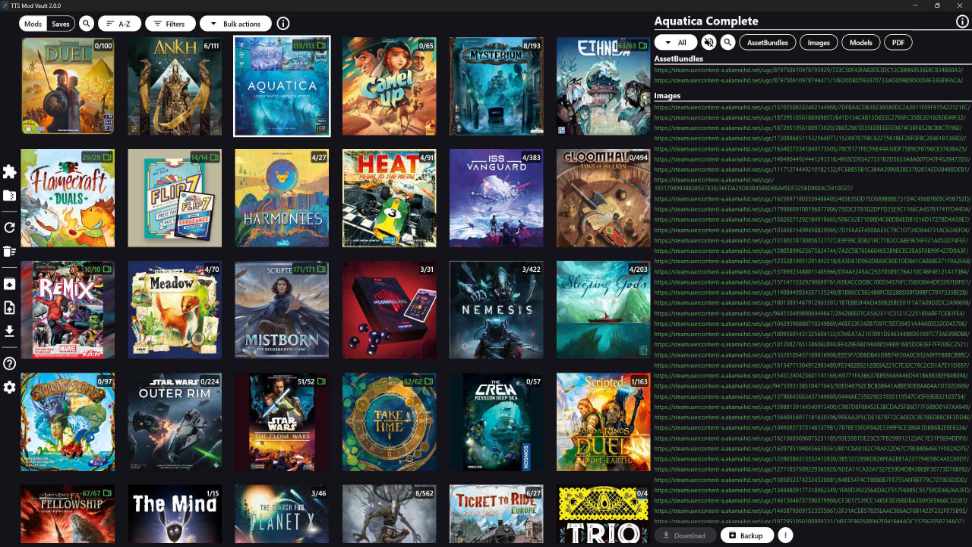Select the Search for Planet X mod

click(282, 514)
